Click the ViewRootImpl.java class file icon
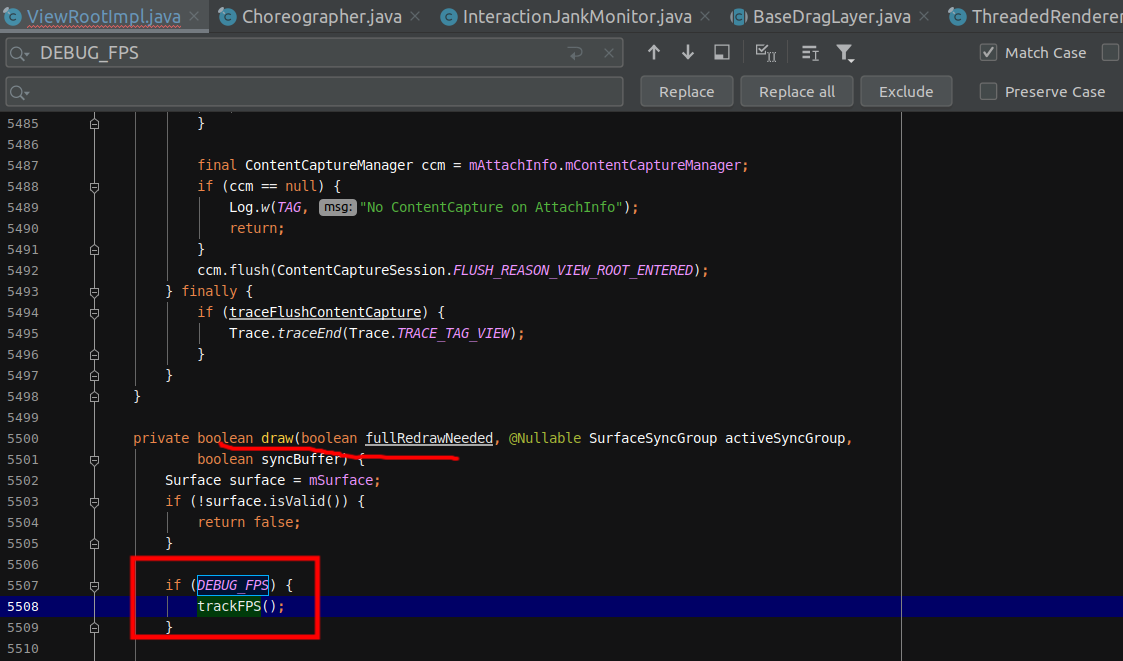Screen dimensions: 1123x661 click(11, 16)
